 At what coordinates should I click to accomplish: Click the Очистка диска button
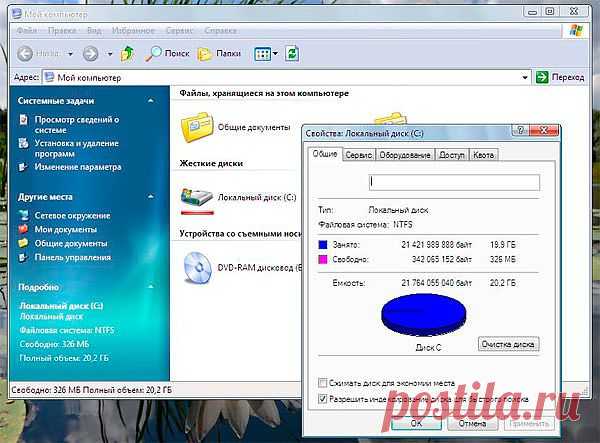click(x=508, y=344)
